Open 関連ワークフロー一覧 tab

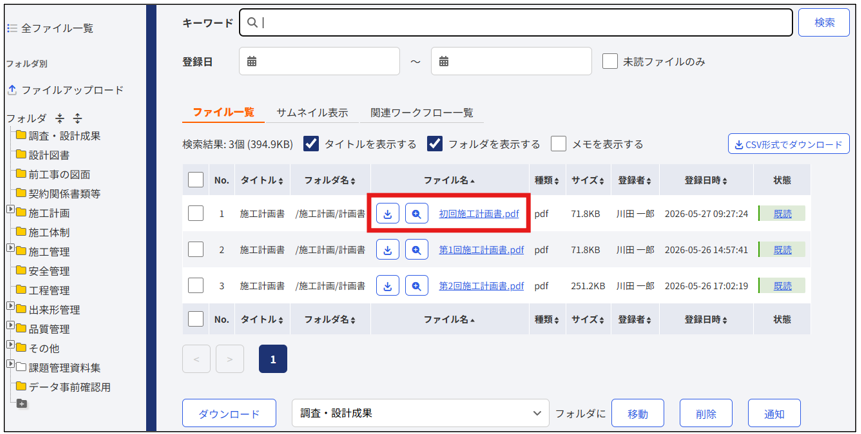click(x=422, y=113)
